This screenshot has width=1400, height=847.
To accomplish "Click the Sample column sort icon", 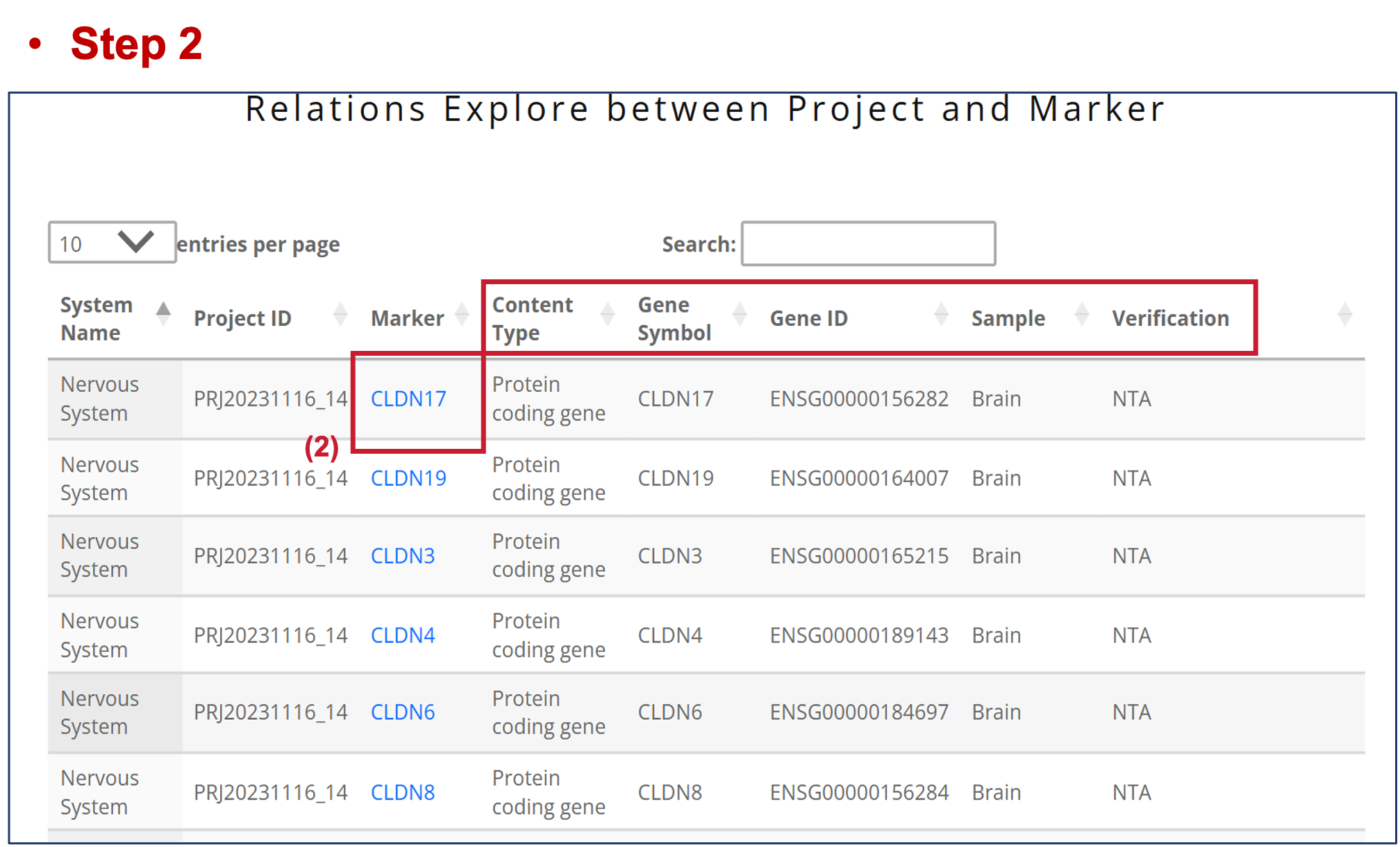I will coord(1081,315).
